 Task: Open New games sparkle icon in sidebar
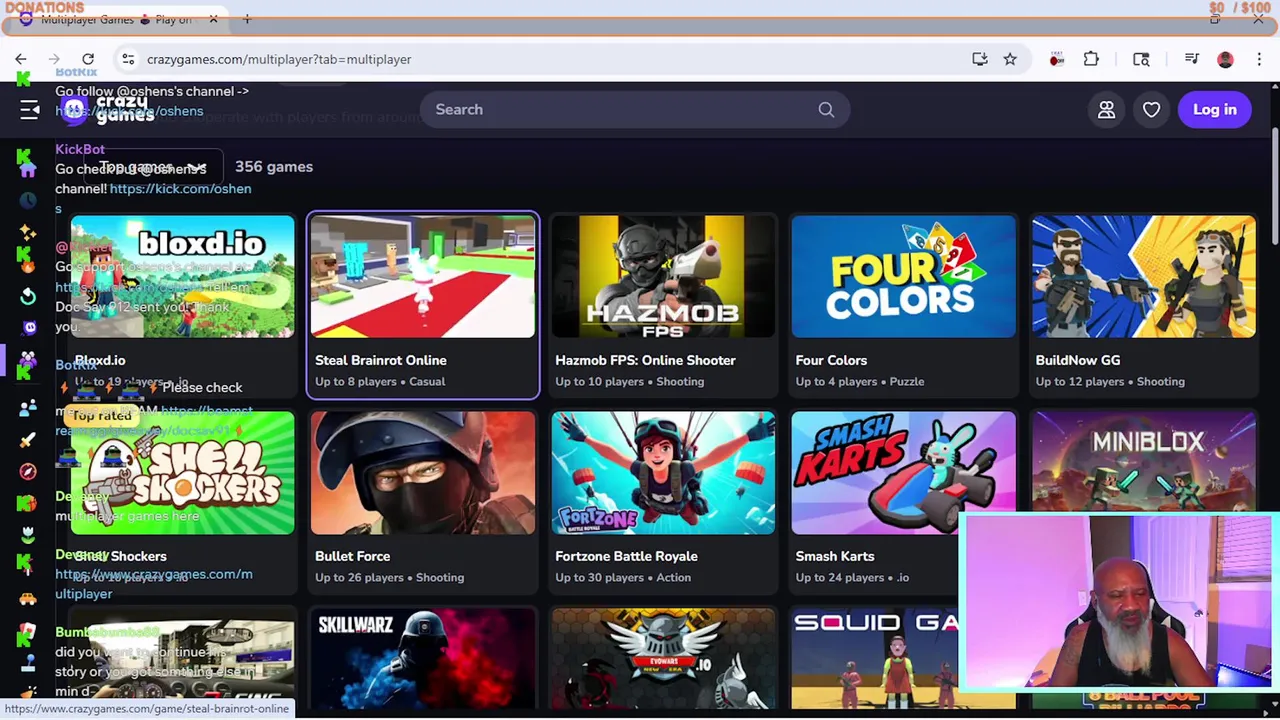click(x=28, y=232)
